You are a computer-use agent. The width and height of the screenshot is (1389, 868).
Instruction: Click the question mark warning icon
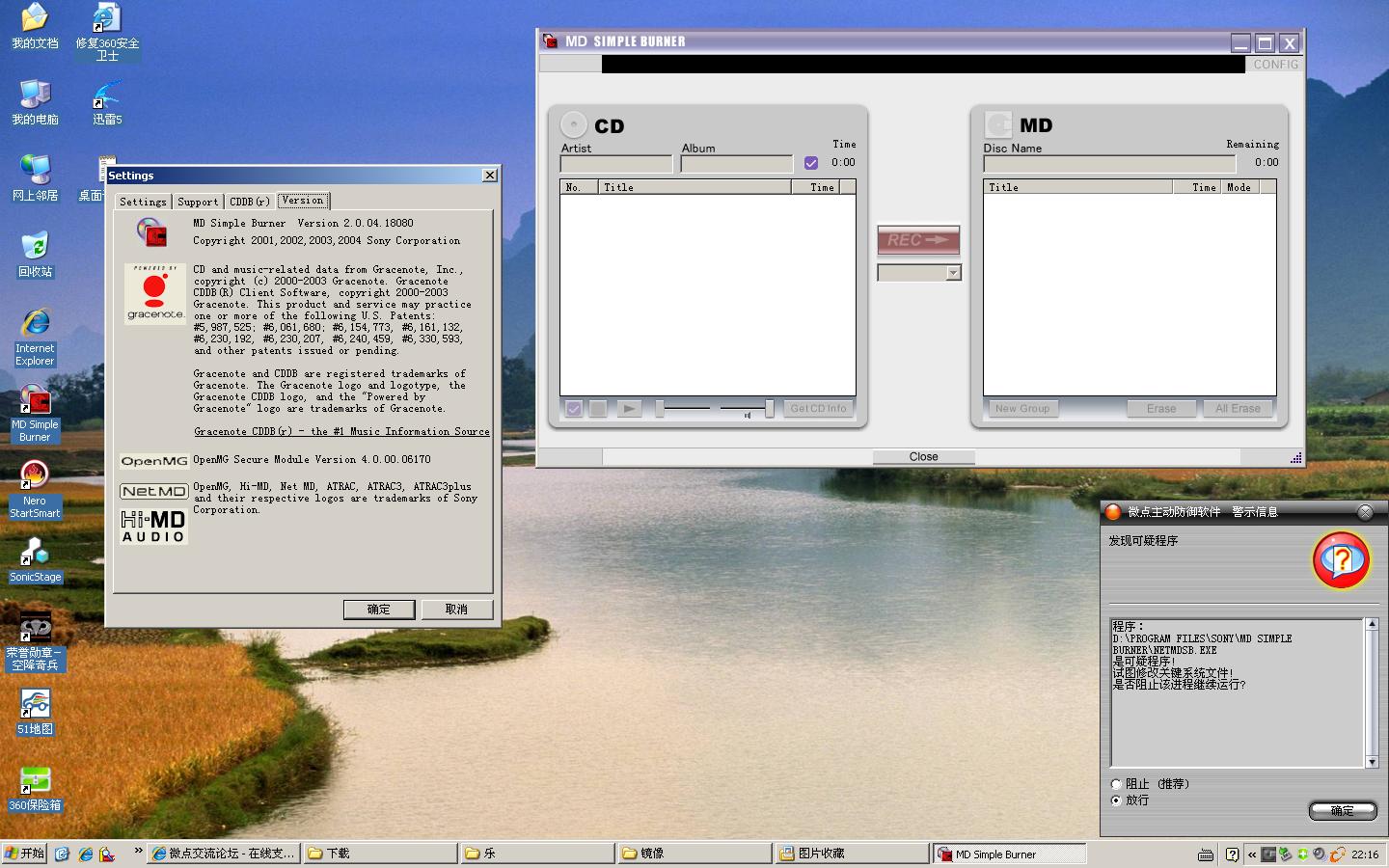point(1341,559)
